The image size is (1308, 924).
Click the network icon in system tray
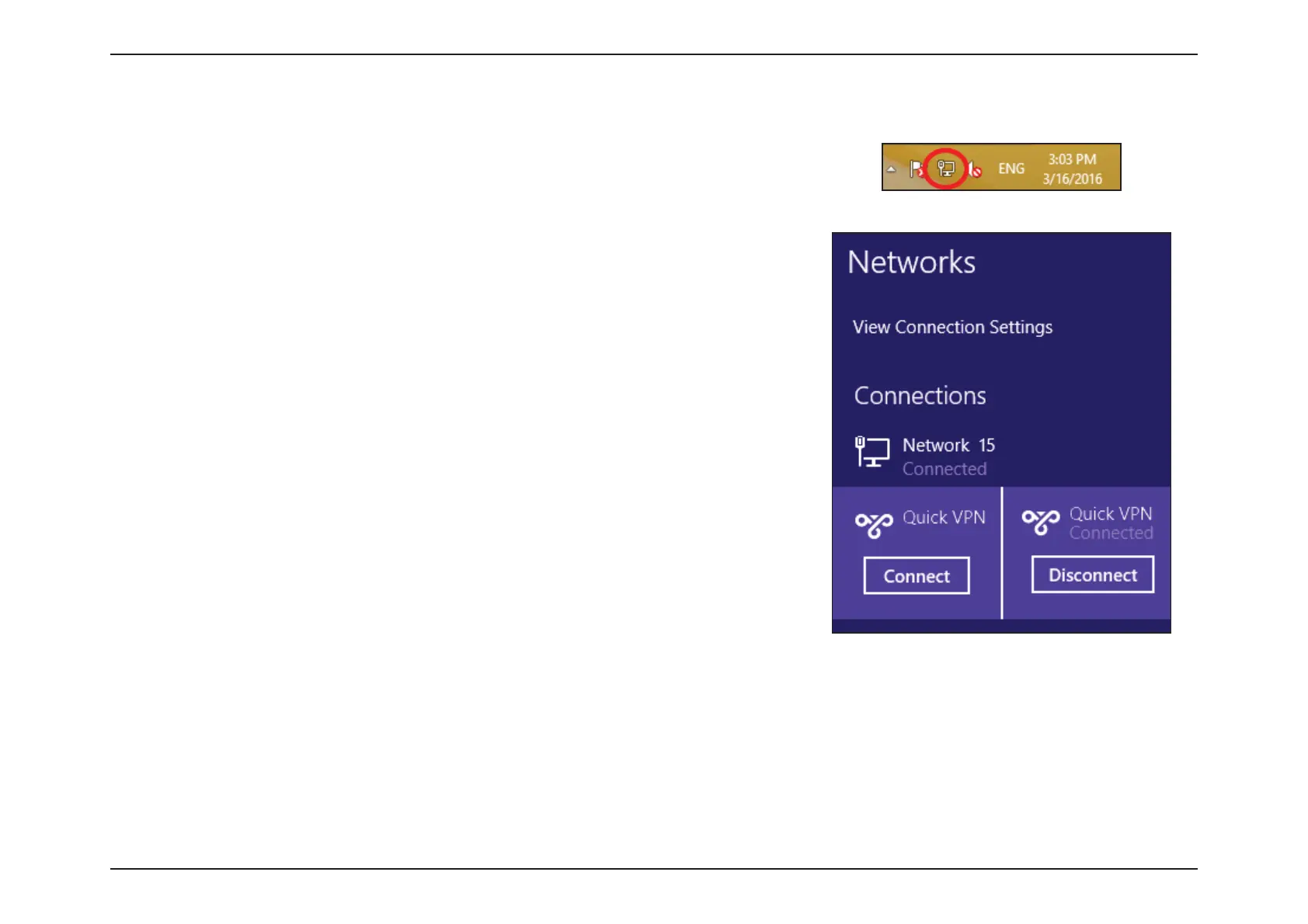(945, 168)
